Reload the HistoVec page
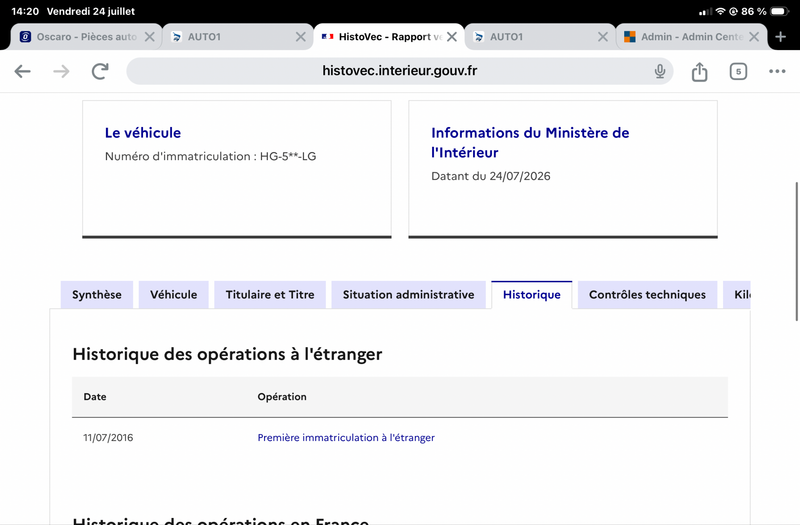The height and width of the screenshot is (525, 800). [x=100, y=71]
